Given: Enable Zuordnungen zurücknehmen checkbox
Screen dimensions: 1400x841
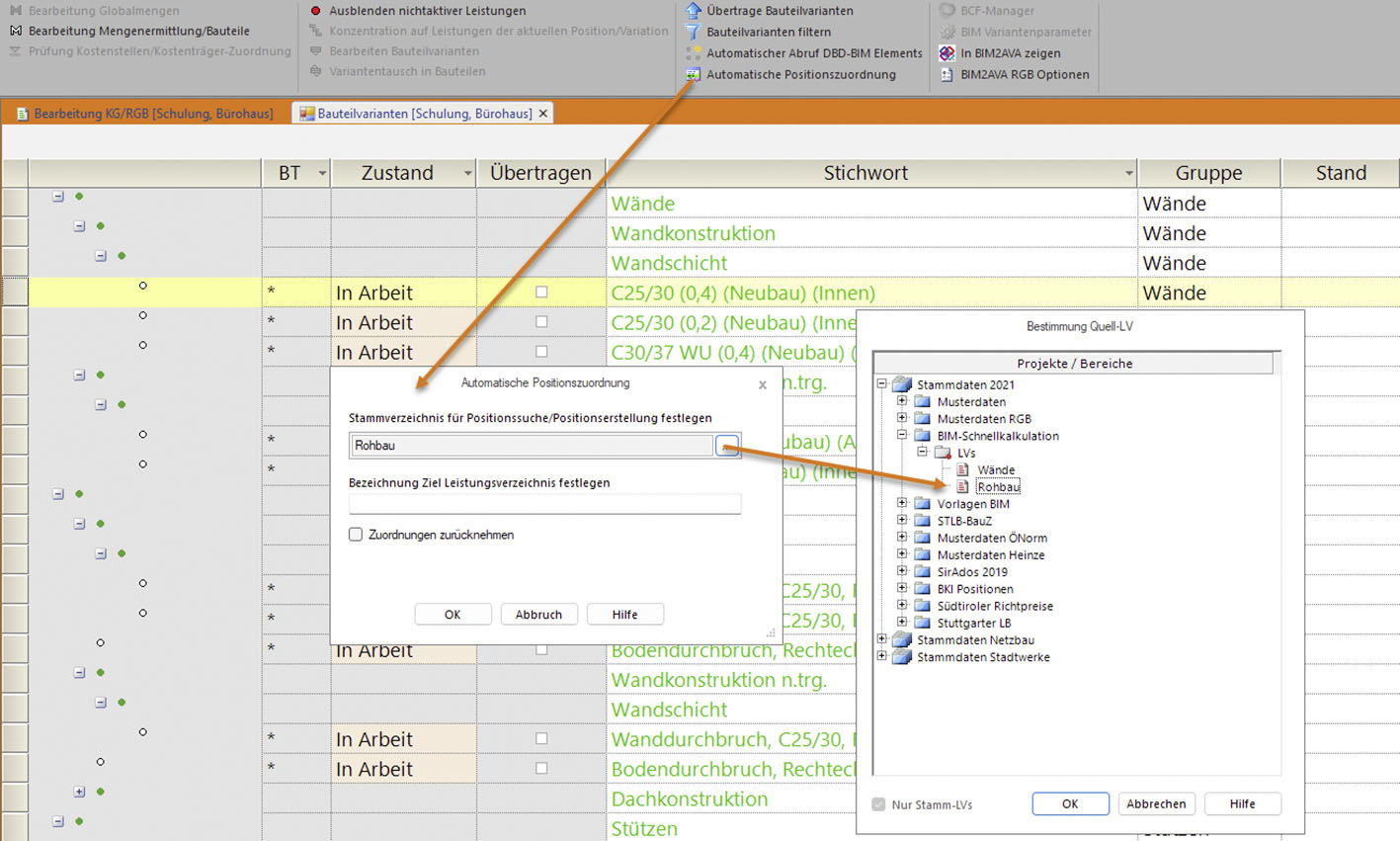Looking at the screenshot, I should (356, 535).
